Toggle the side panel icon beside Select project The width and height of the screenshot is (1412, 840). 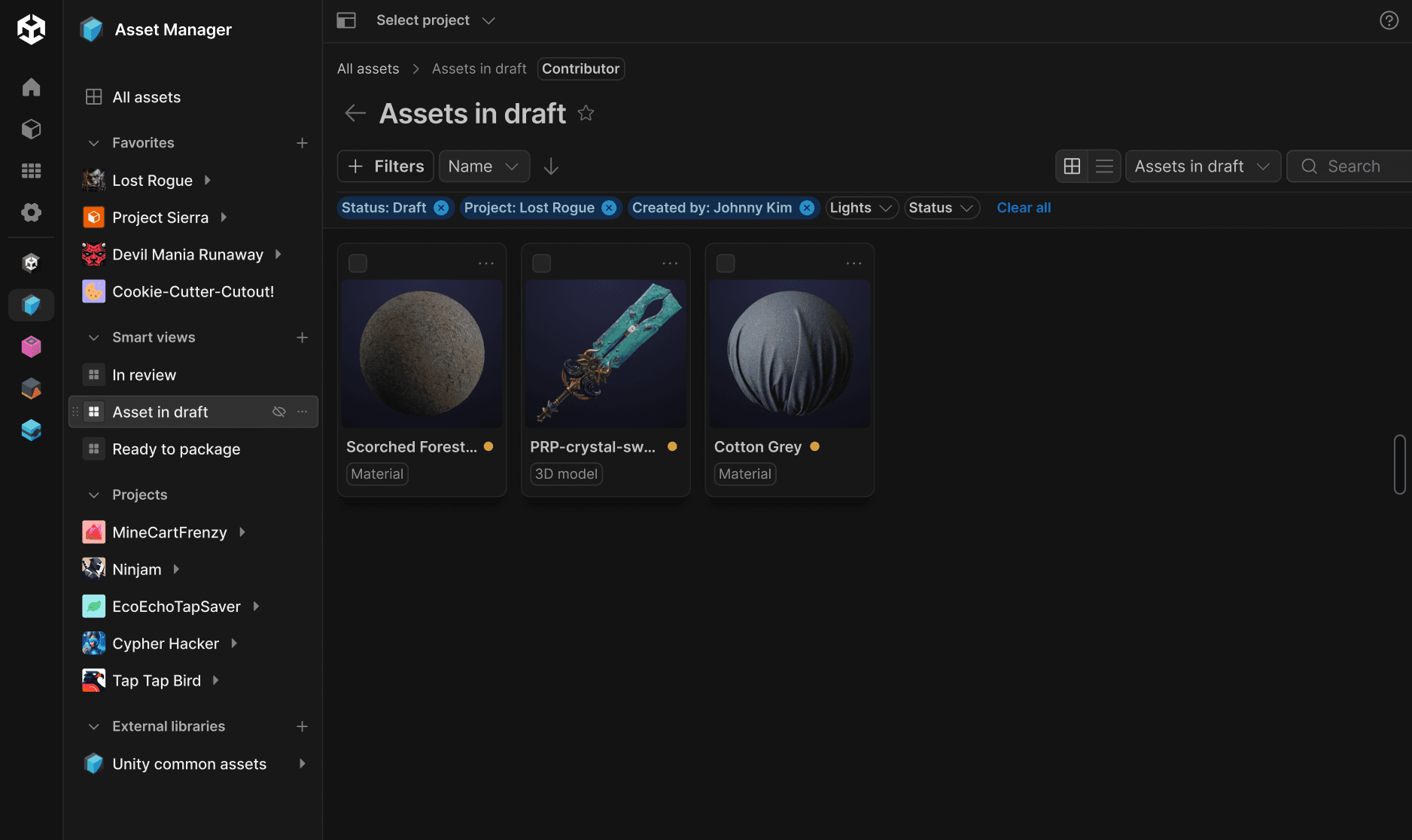point(346,20)
